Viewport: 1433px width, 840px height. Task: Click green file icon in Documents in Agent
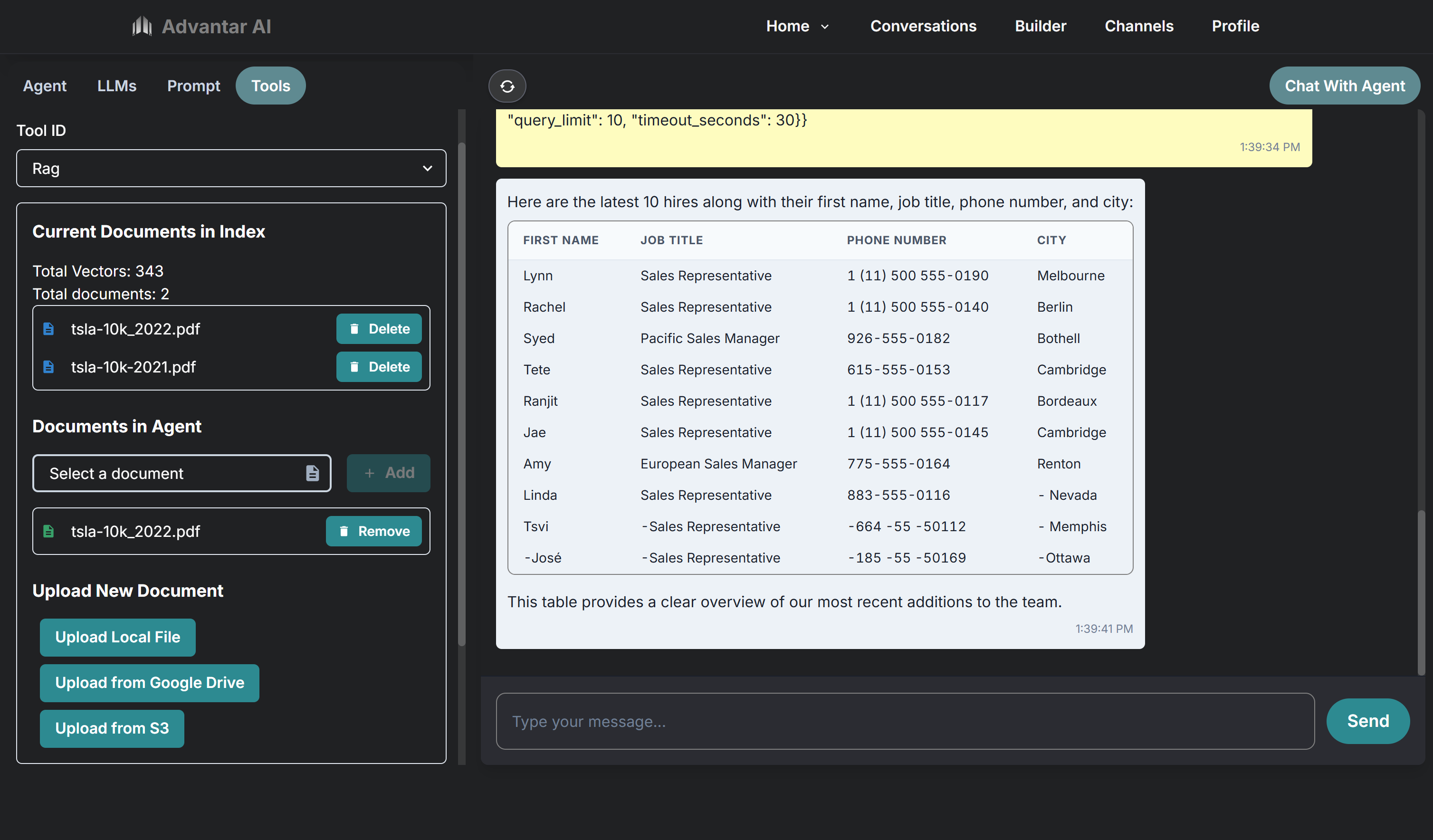(49, 531)
